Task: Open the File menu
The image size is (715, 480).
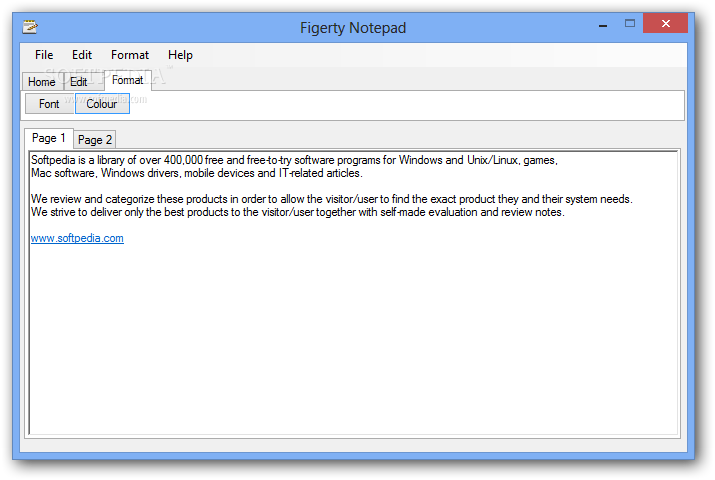Action: point(44,55)
